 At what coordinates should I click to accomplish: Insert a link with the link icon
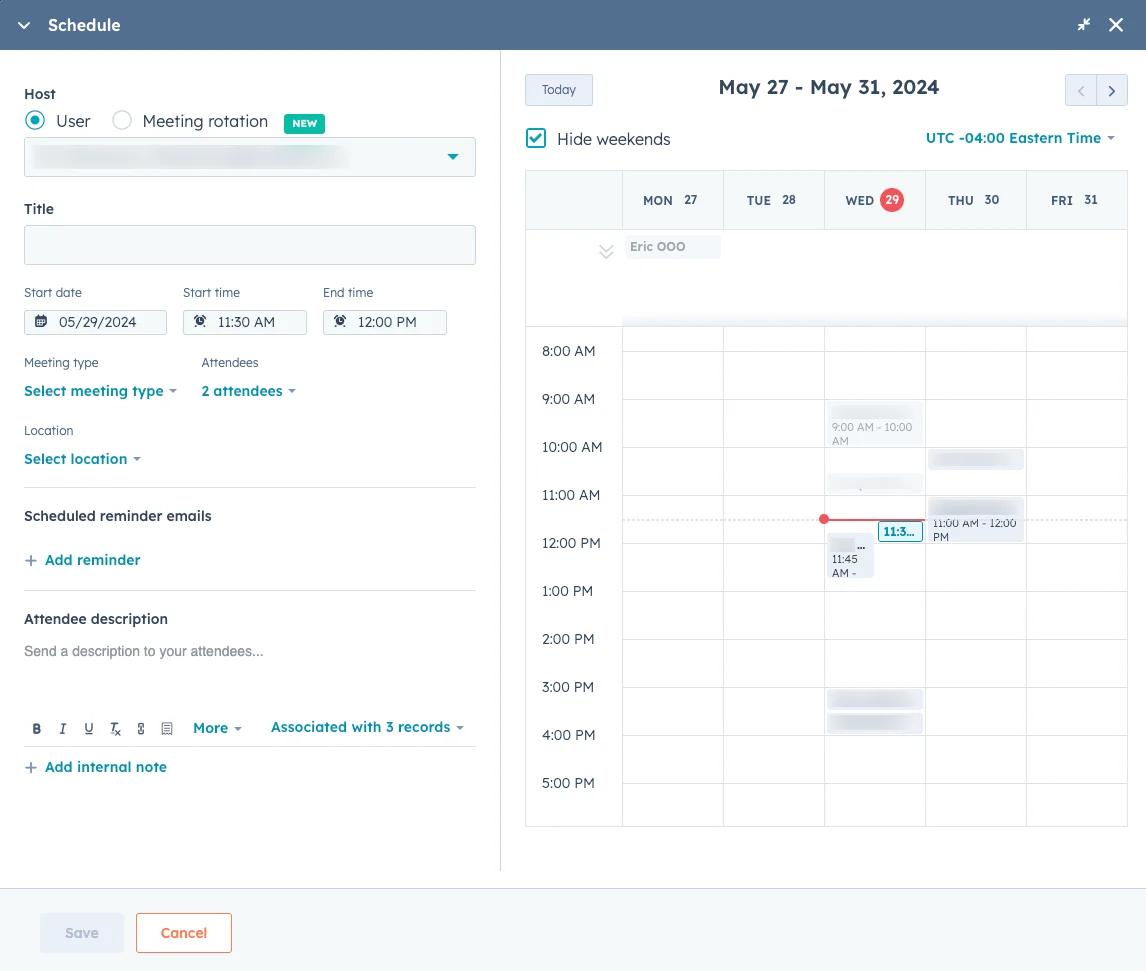pos(141,728)
